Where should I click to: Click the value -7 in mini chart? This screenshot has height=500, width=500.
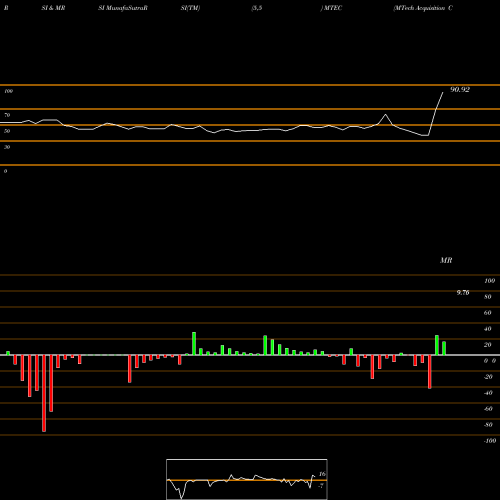(321, 486)
